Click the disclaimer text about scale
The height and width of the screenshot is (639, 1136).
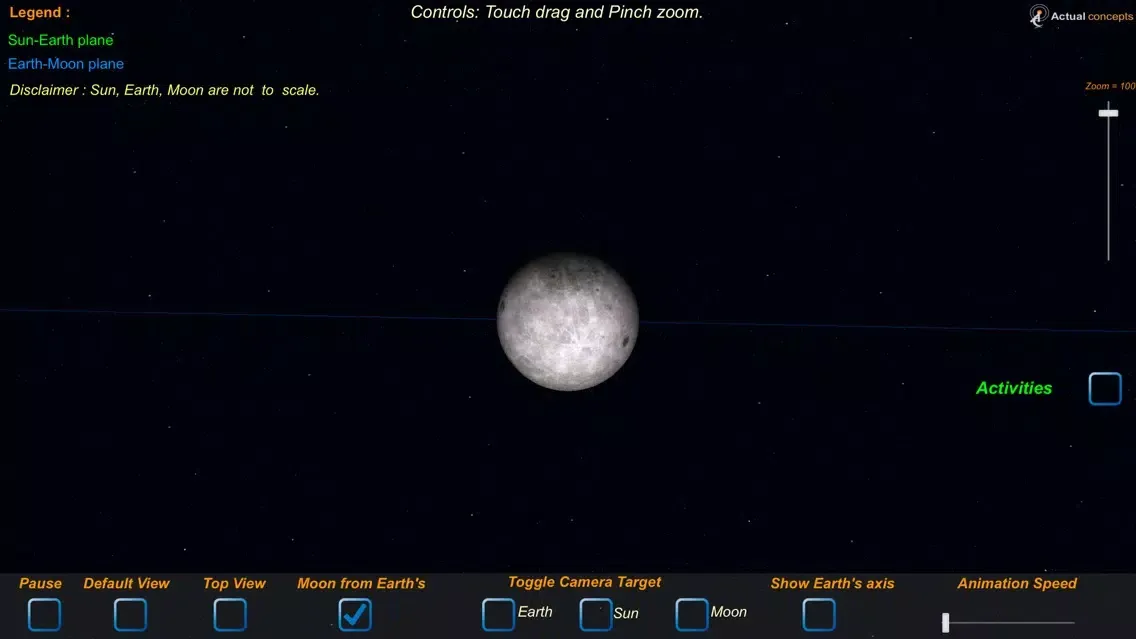tap(164, 90)
